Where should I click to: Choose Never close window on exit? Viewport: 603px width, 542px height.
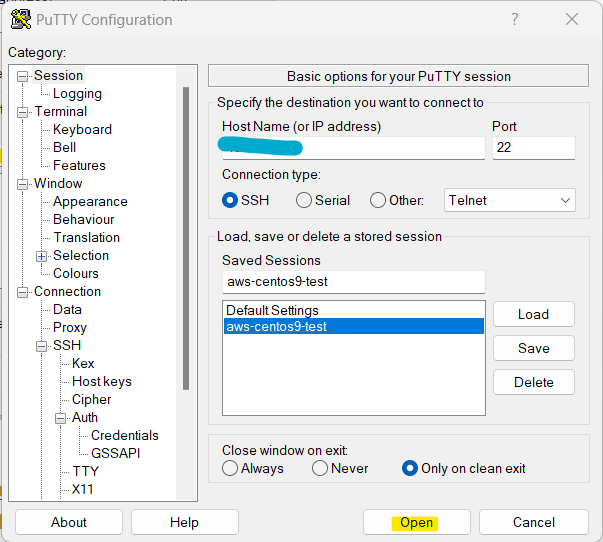tap(320, 468)
